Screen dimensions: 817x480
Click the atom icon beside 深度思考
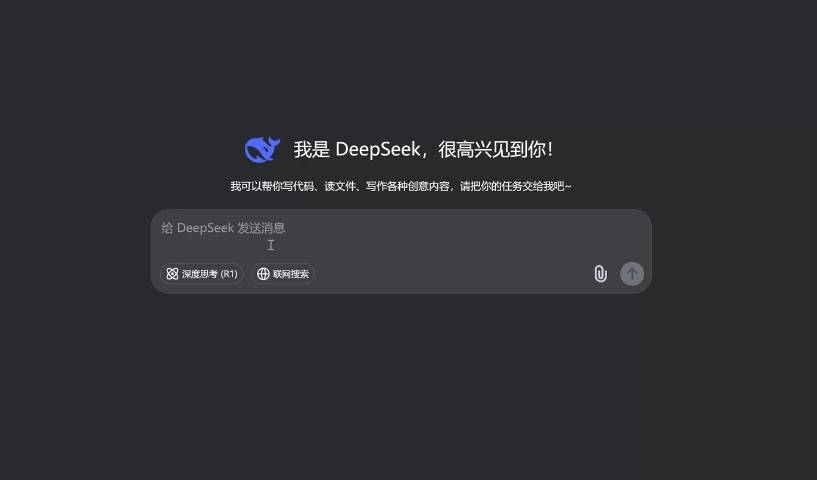(172, 274)
